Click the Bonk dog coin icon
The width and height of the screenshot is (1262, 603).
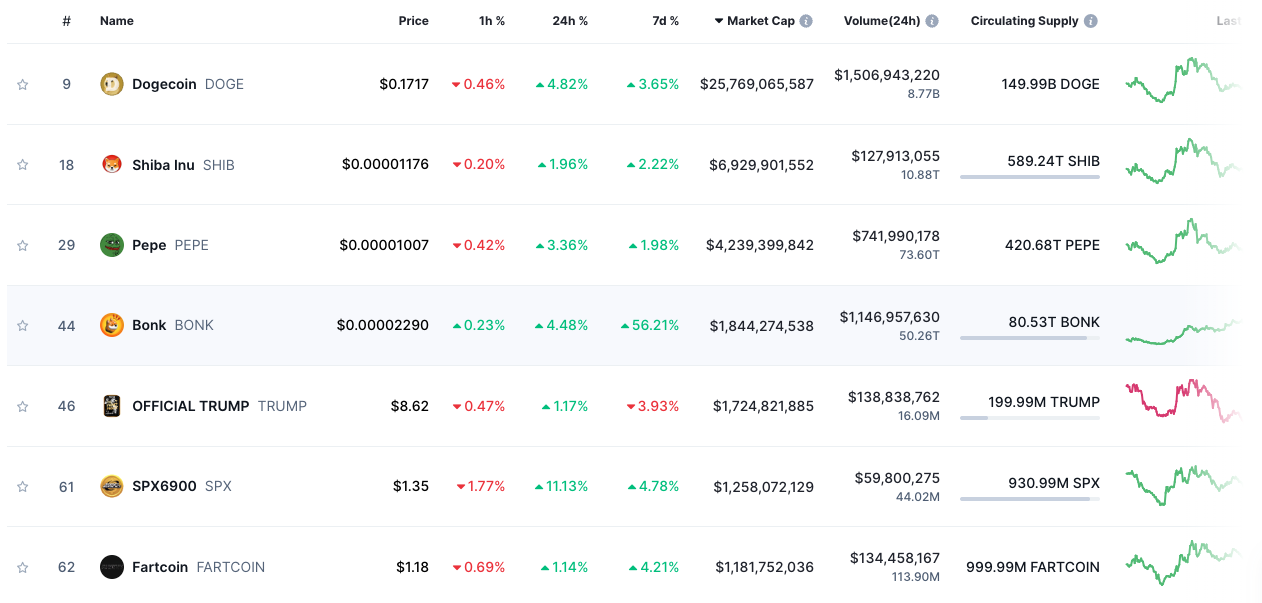point(112,325)
